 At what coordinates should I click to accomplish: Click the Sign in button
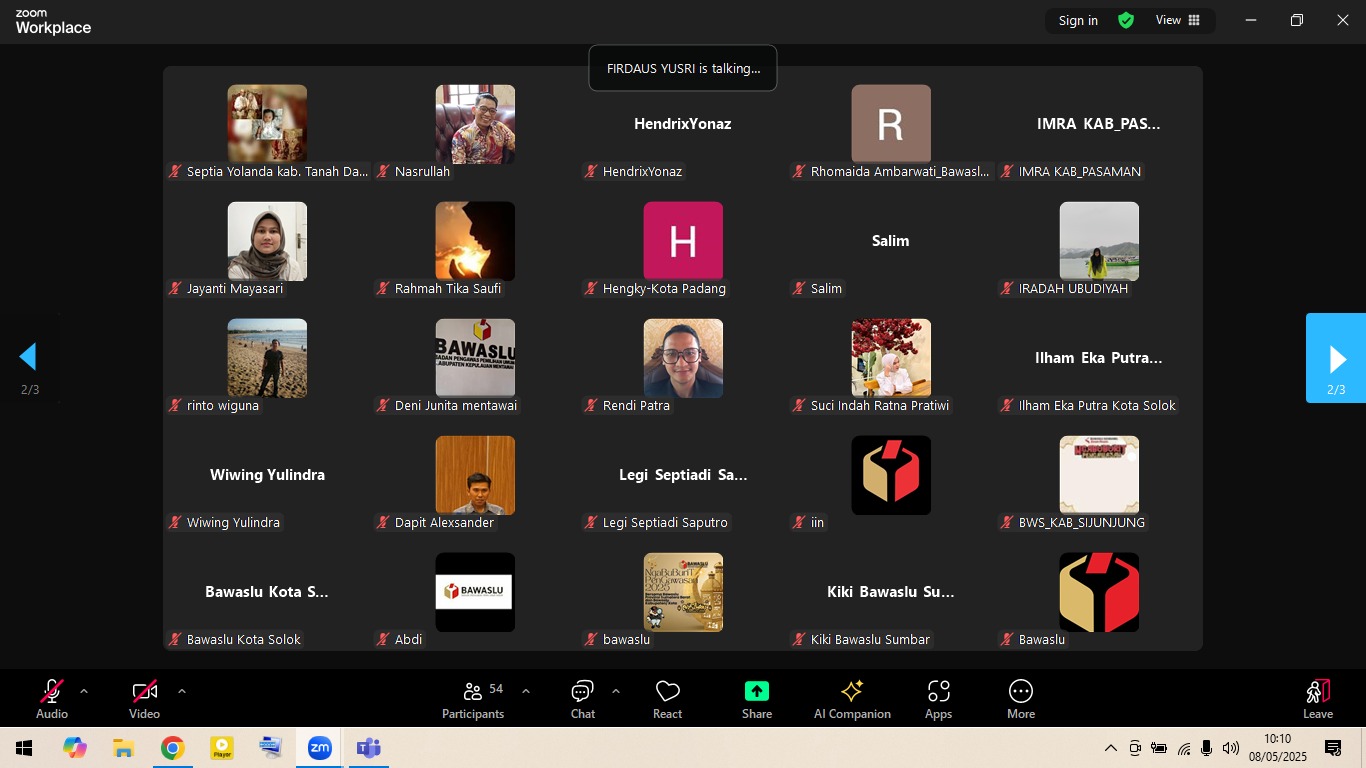pyautogui.click(x=1078, y=20)
